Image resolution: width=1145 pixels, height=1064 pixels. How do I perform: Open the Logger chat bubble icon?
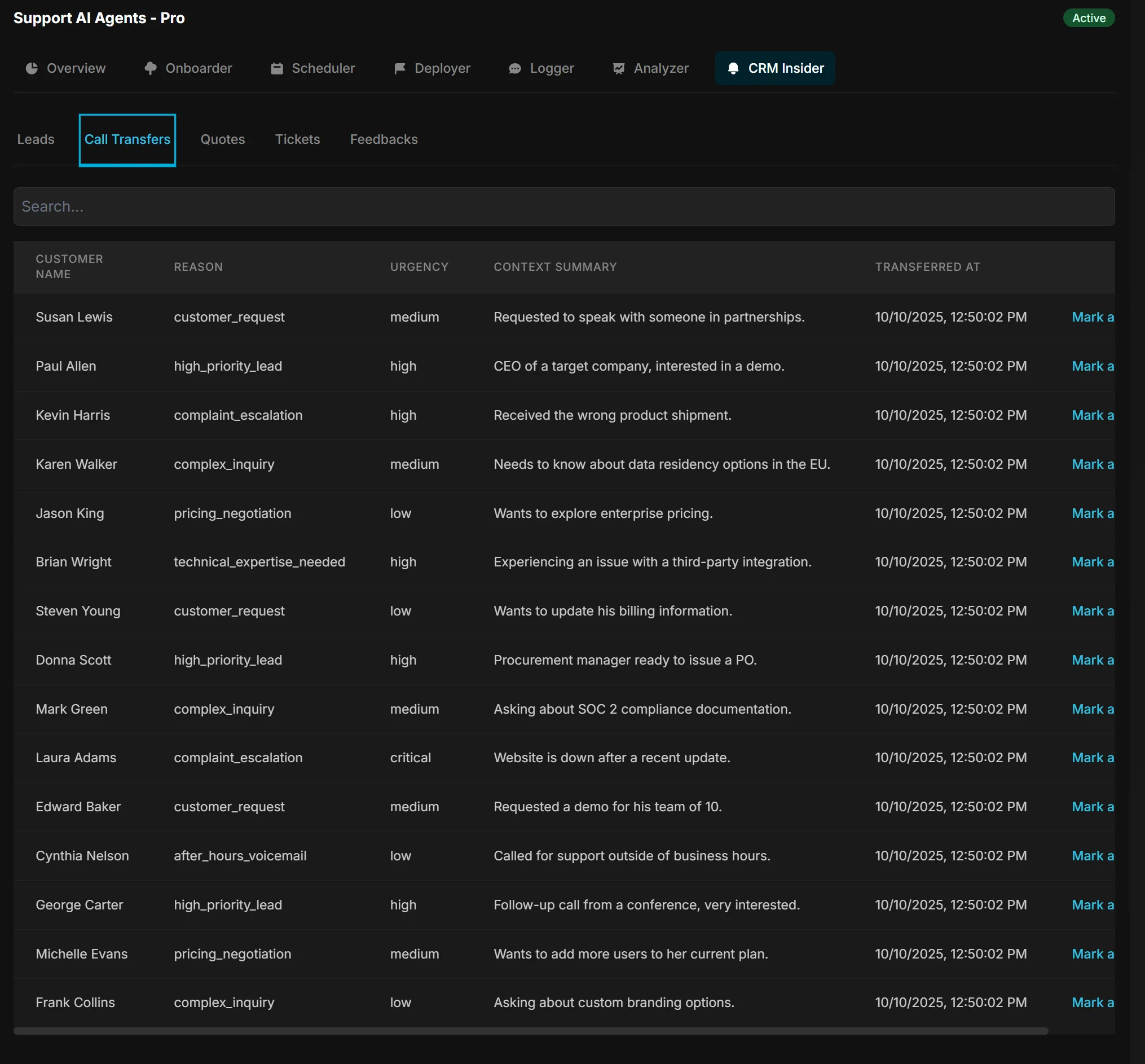[515, 68]
